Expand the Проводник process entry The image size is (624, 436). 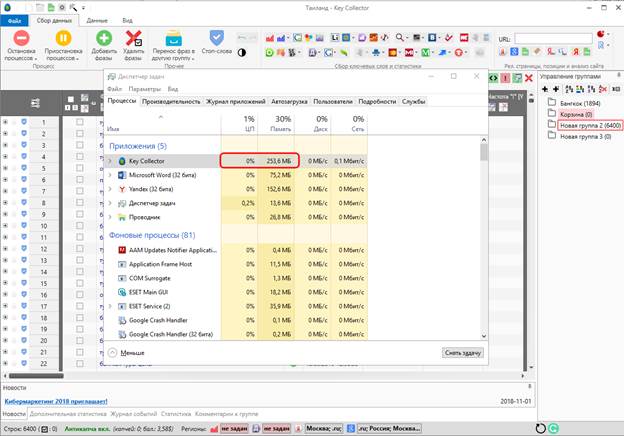click(110, 217)
